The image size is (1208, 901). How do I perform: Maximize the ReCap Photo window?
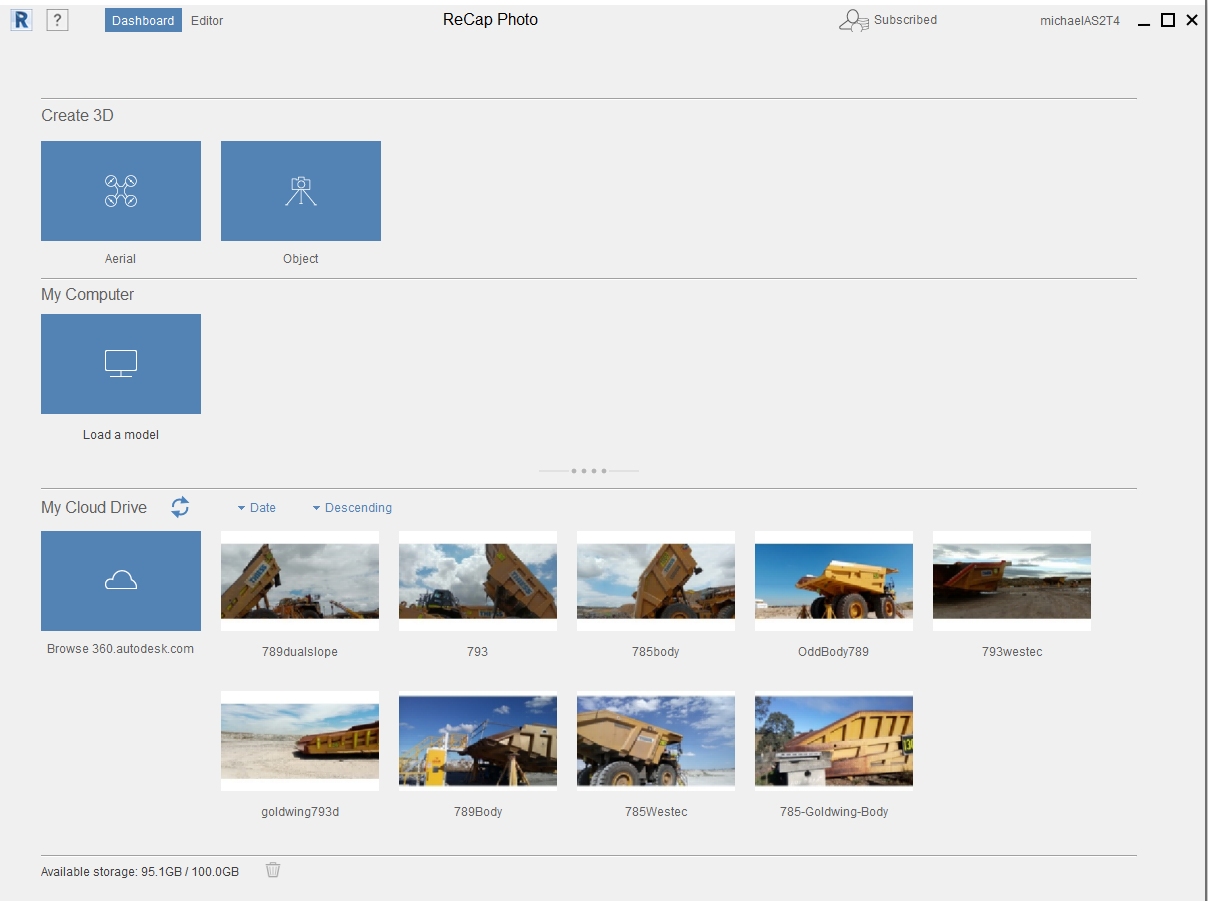1168,20
